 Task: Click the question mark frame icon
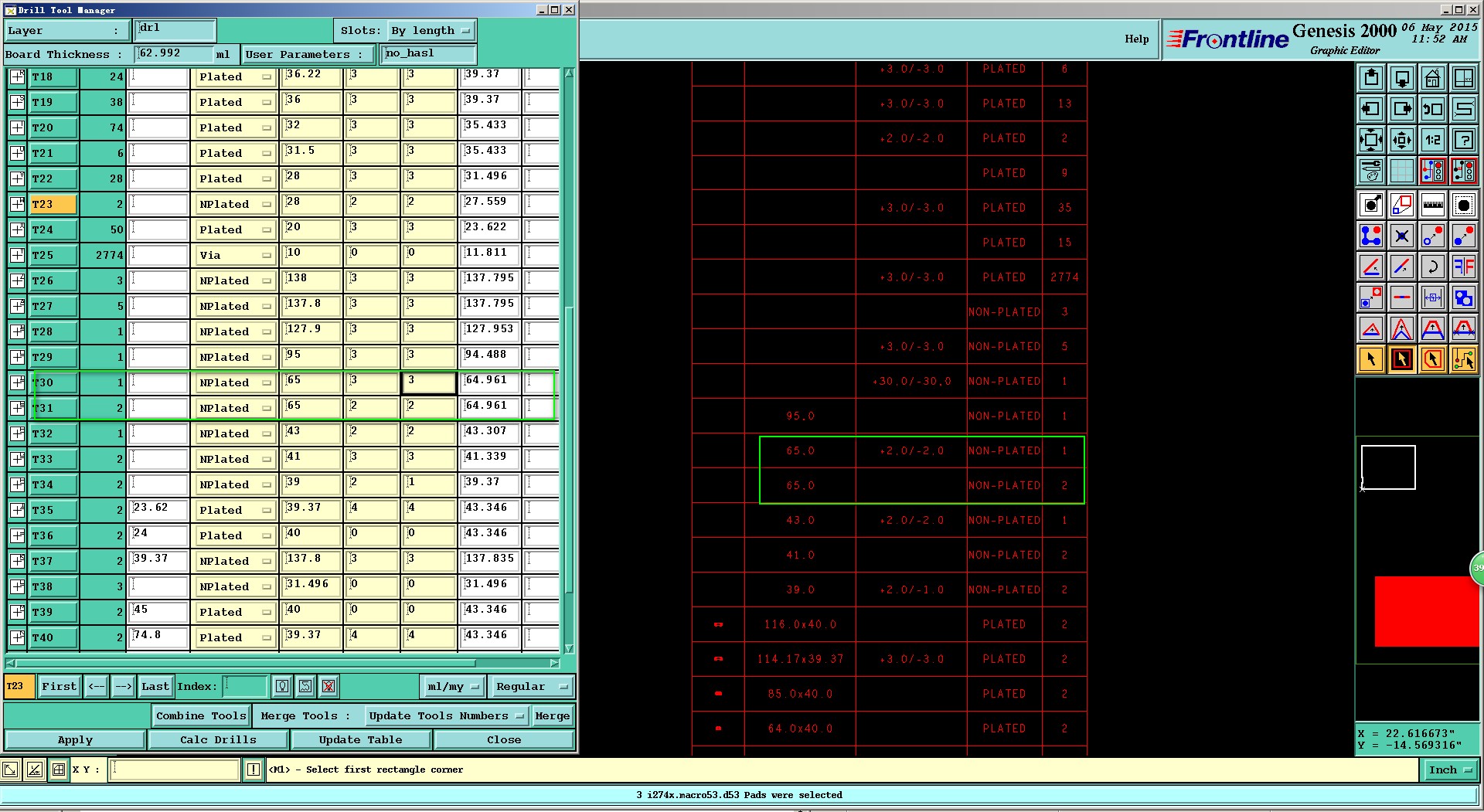click(x=1464, y=140)
